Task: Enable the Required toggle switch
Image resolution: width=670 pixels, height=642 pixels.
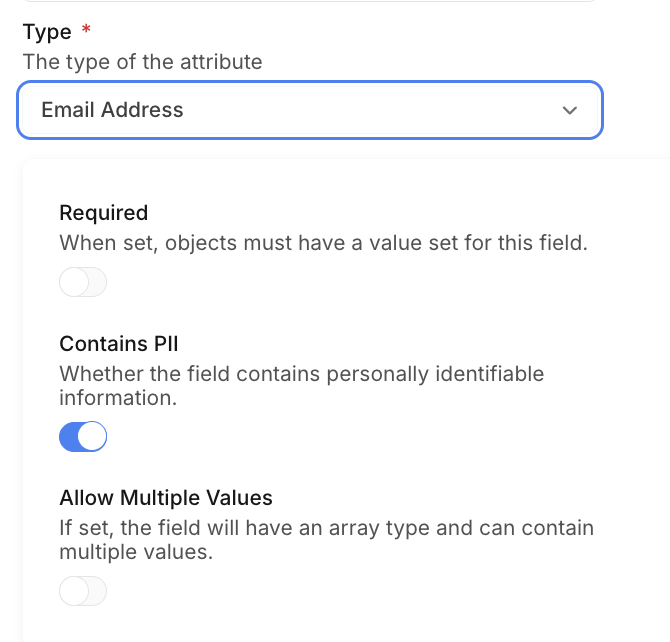Action: (83, 283)
